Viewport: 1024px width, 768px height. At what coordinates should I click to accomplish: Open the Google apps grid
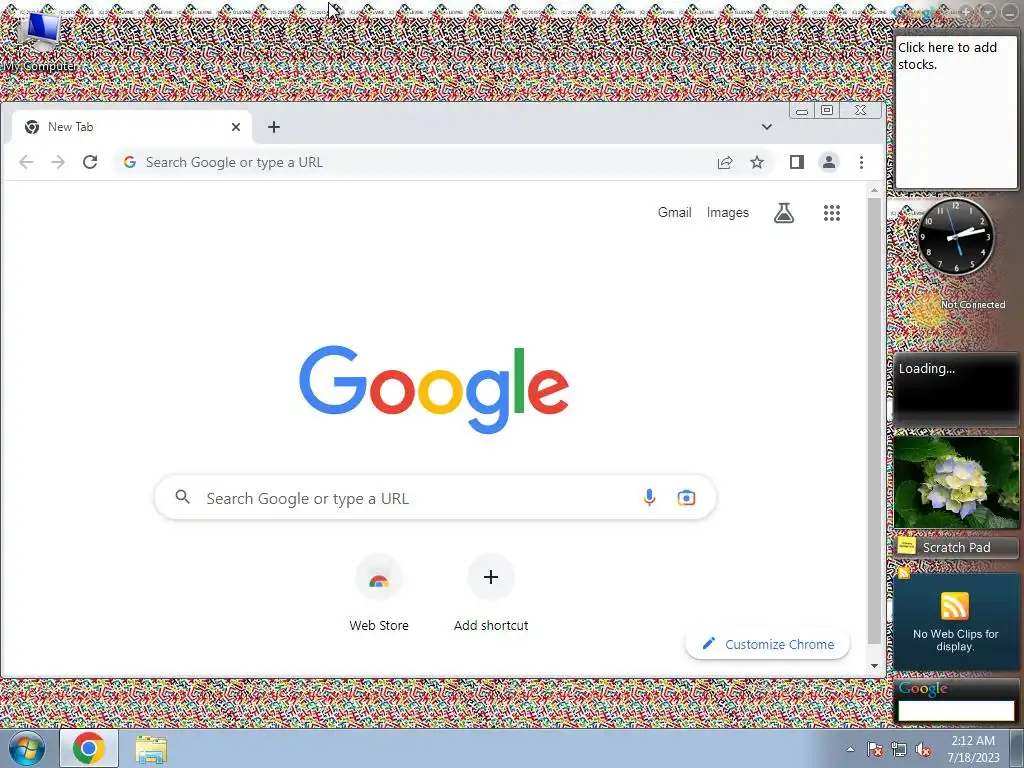[831, 213]
